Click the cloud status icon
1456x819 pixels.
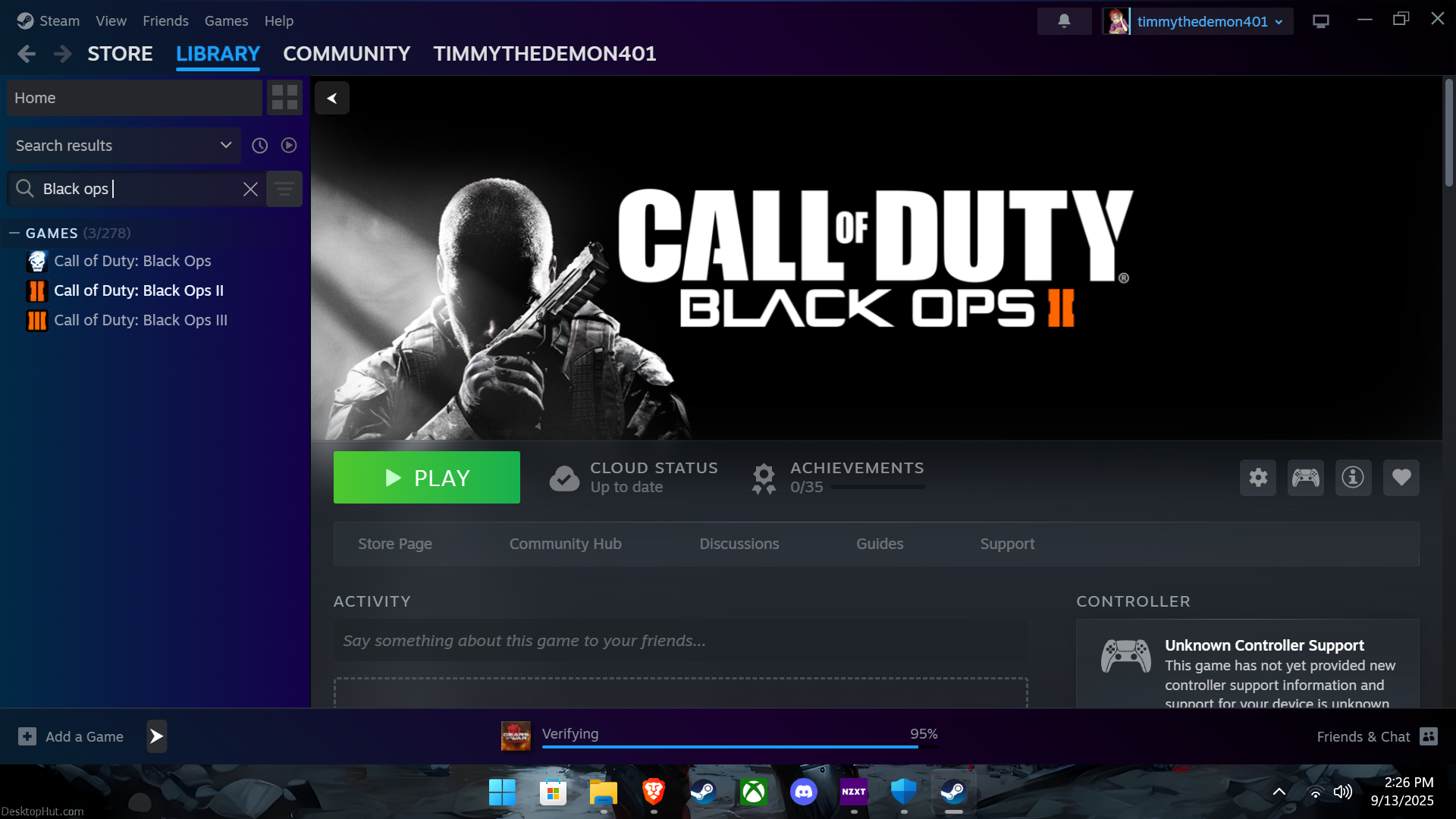[x=564, y=478]
